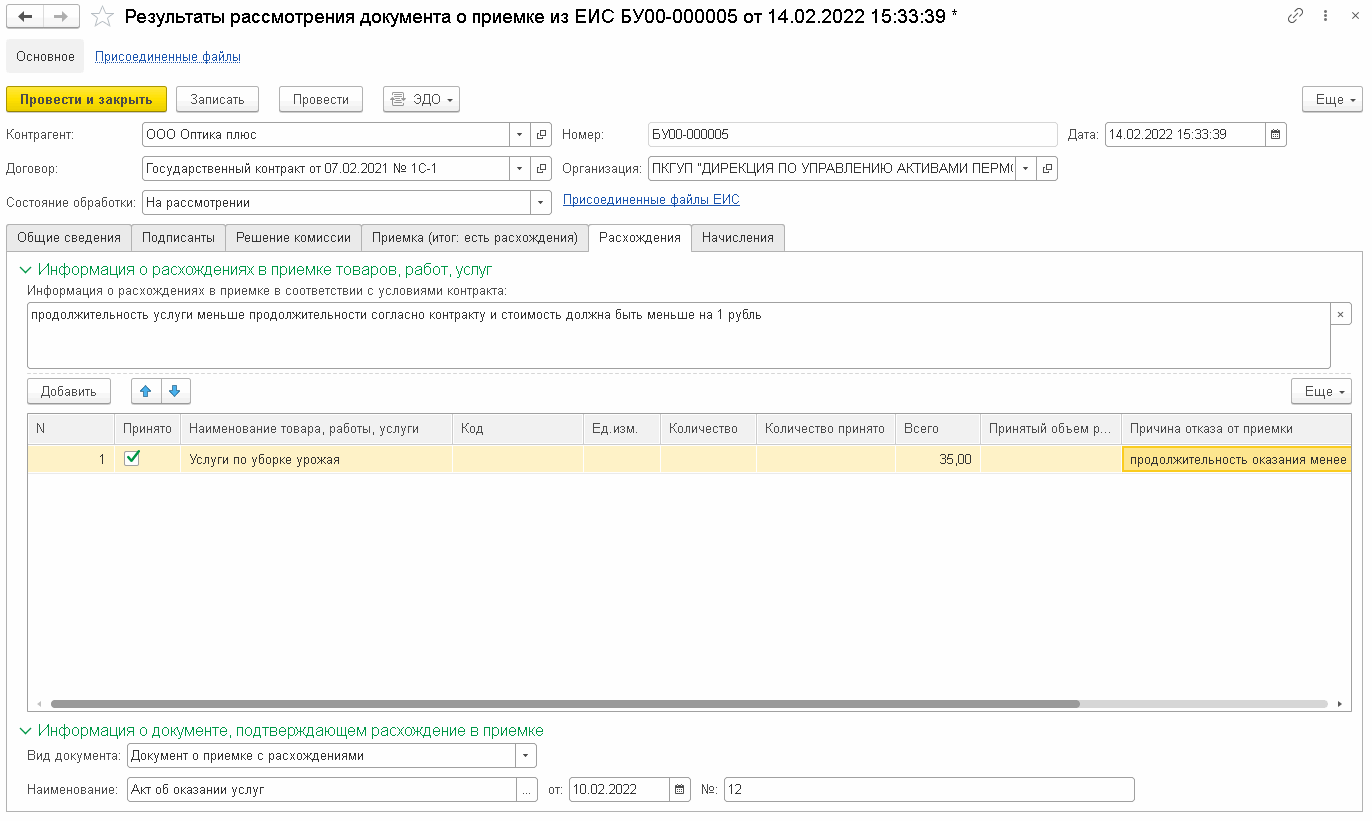Select the Всего cell showing 35,00

937,459
